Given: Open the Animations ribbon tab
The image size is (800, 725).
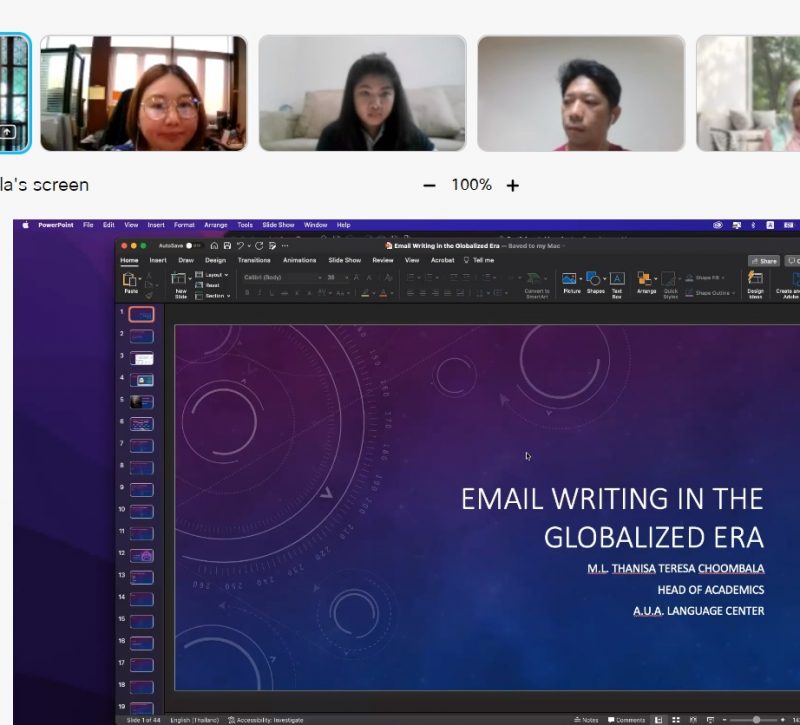Looking at the screenshot, I should point(299,260).
